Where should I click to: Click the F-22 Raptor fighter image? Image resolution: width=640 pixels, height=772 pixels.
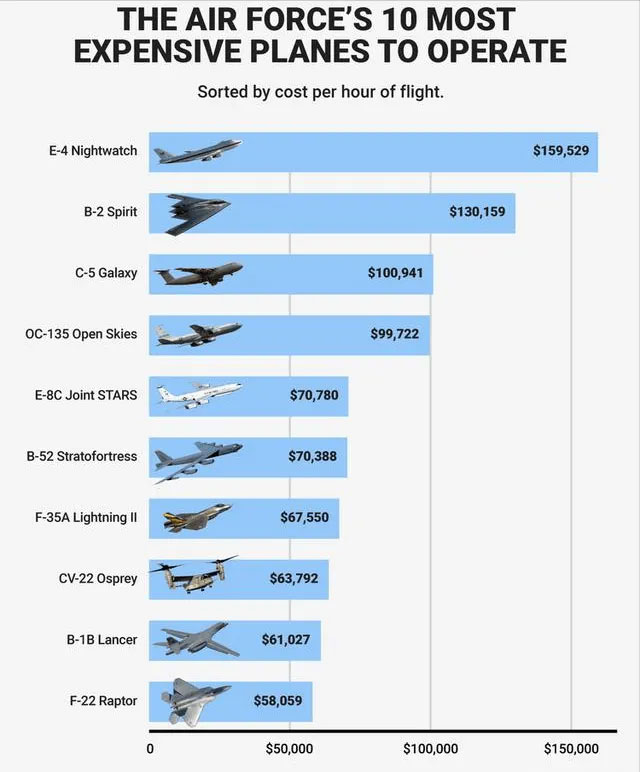tap(196, 702)
